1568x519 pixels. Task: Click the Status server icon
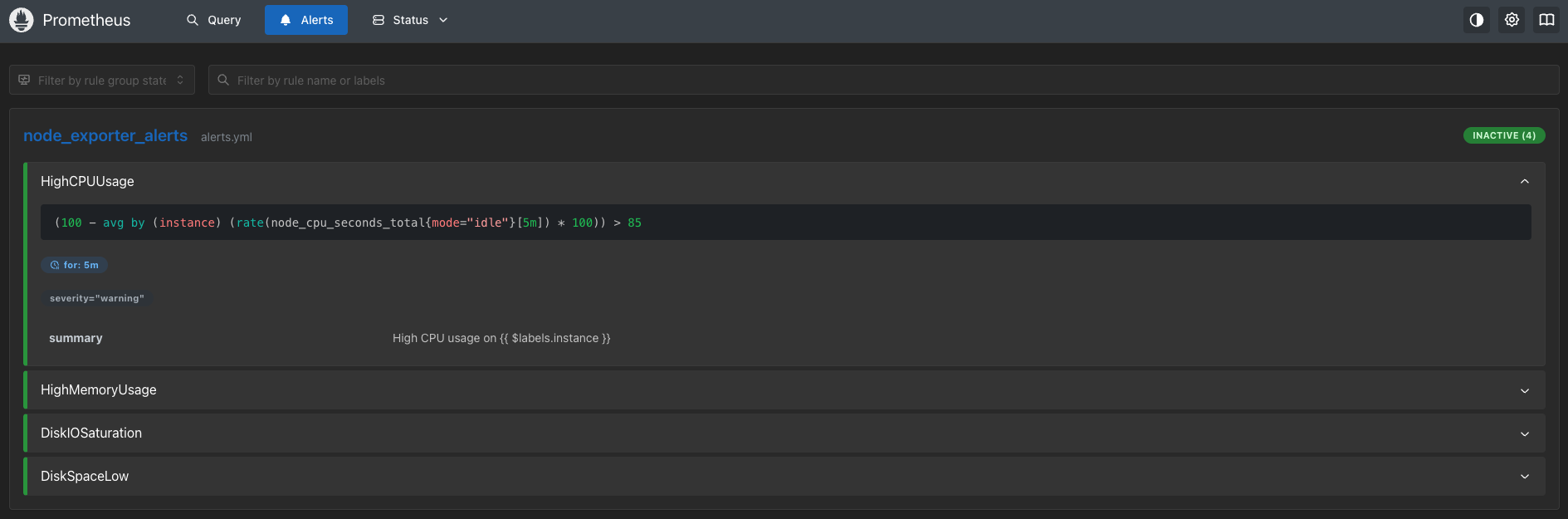tap(379, 20)
